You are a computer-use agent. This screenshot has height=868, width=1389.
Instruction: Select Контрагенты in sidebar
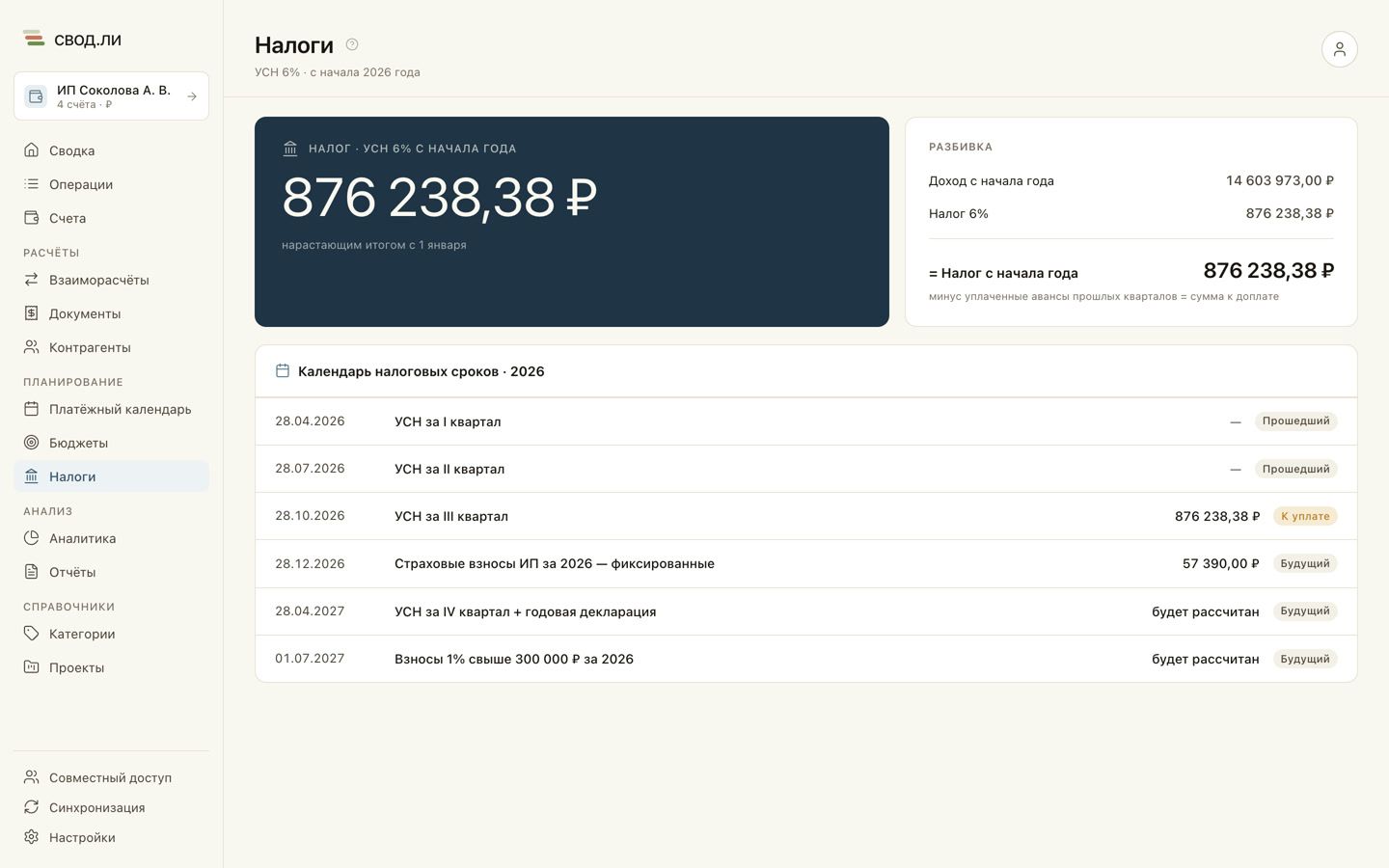point(111,347)
